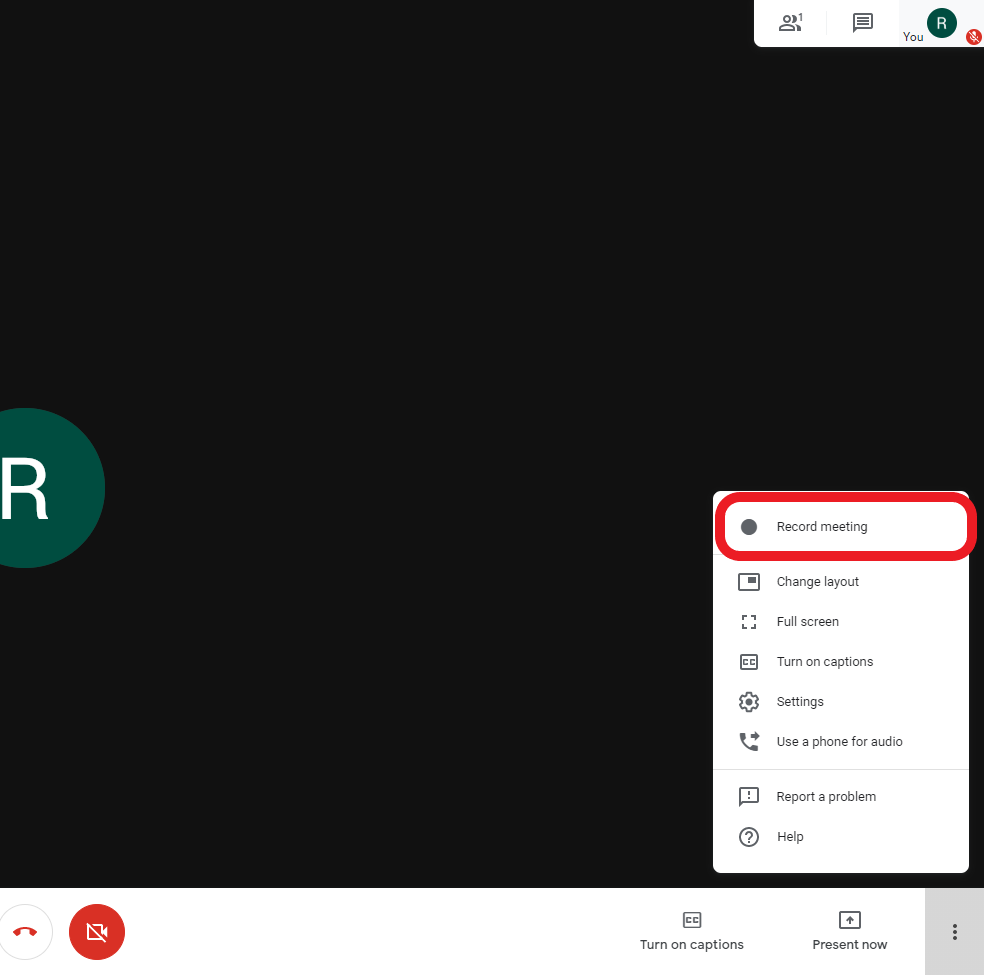The height and width of the screenshot is (975, 984).
Task: Select Use a phone for audio
Action: 839,742
